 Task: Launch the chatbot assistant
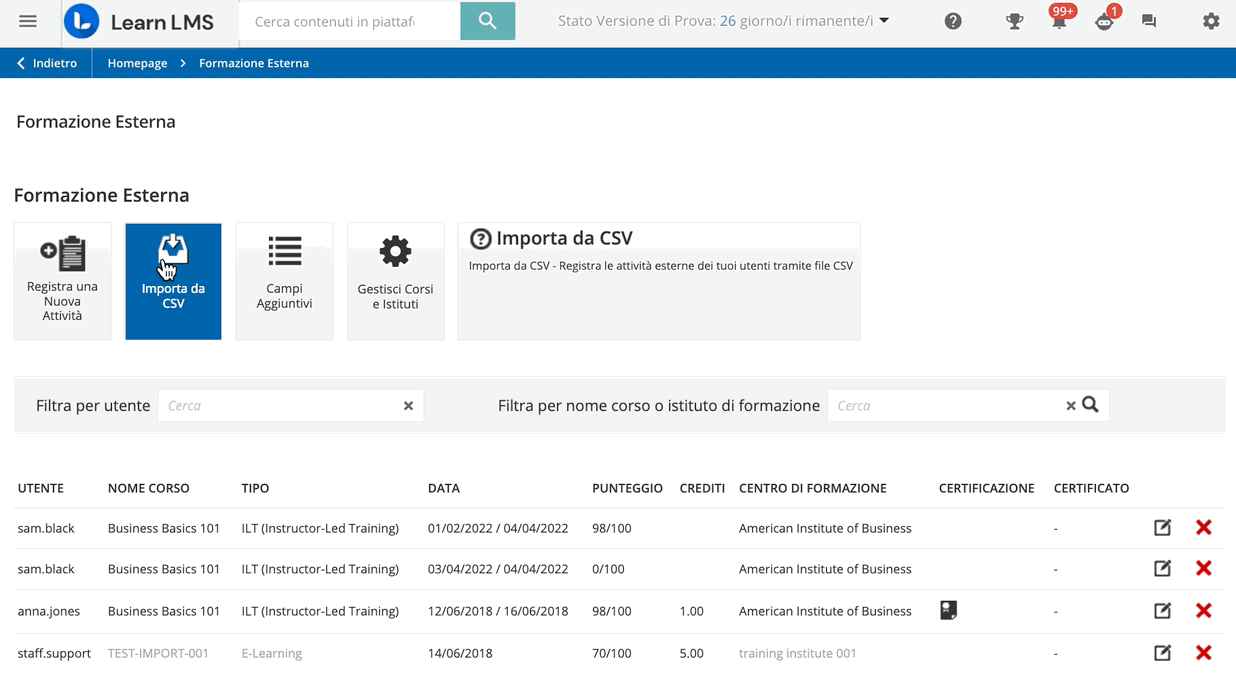(x=1104, y=20)
